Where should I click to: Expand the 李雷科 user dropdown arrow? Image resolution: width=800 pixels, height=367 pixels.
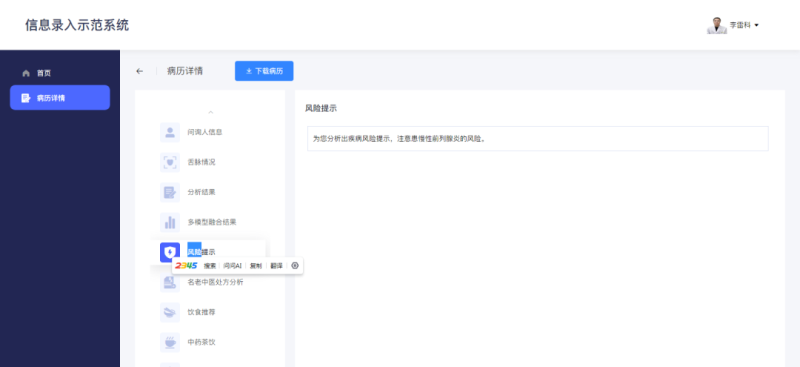756,25
